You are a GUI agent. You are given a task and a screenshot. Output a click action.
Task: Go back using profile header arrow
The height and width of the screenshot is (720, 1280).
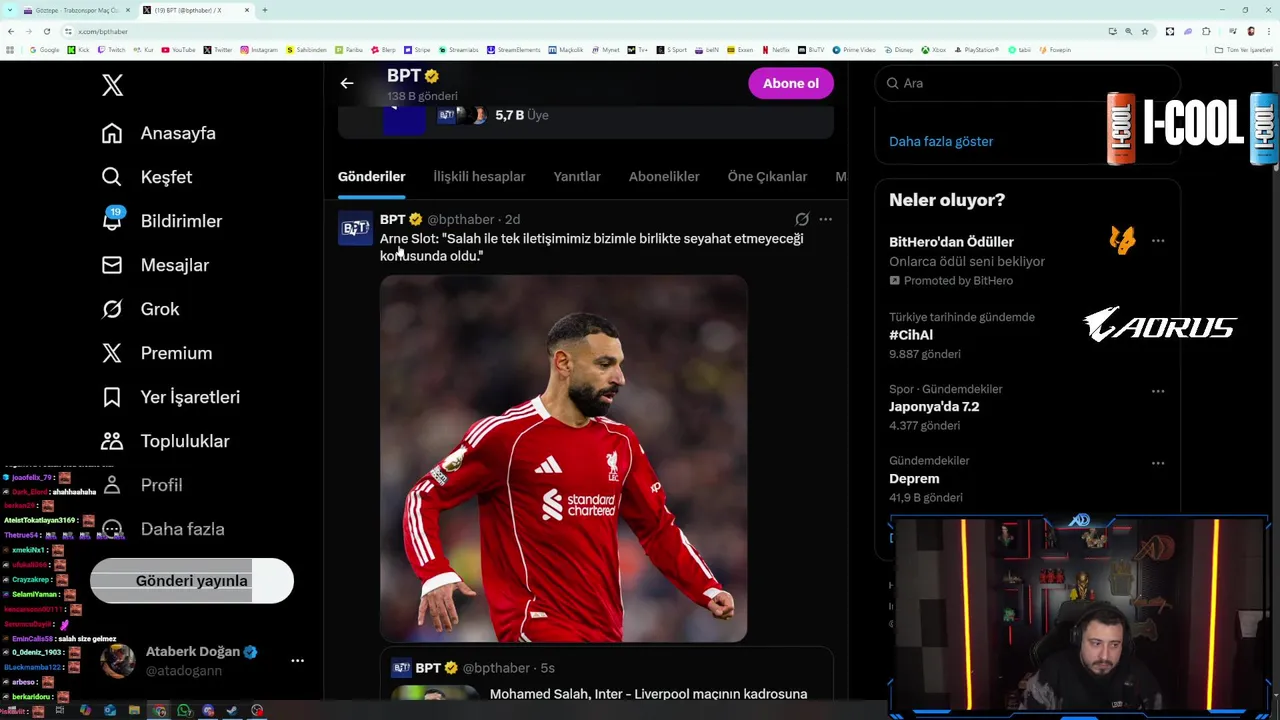tap(347, 83)
